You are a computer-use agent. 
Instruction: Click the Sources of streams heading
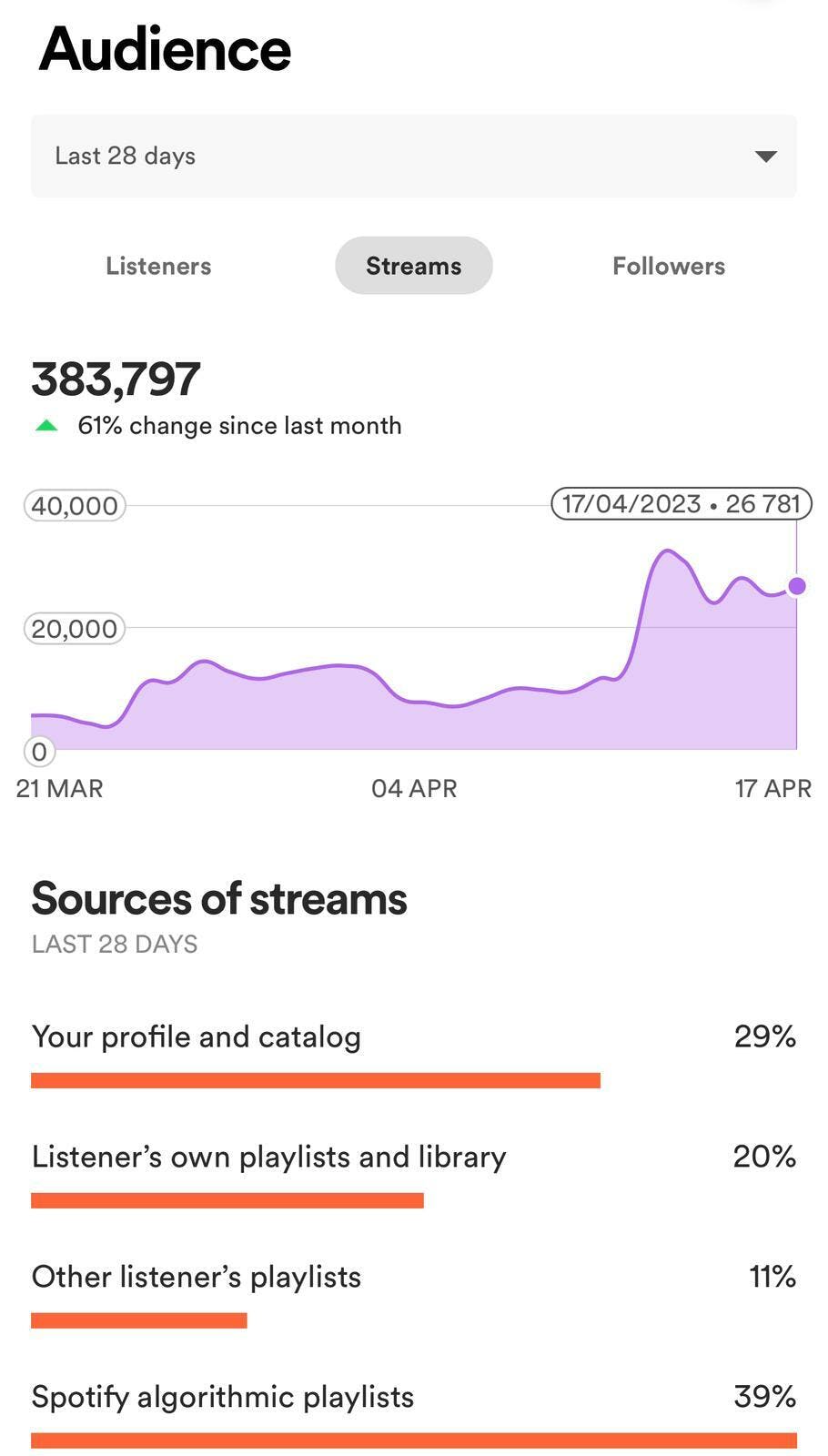(219, 899)
